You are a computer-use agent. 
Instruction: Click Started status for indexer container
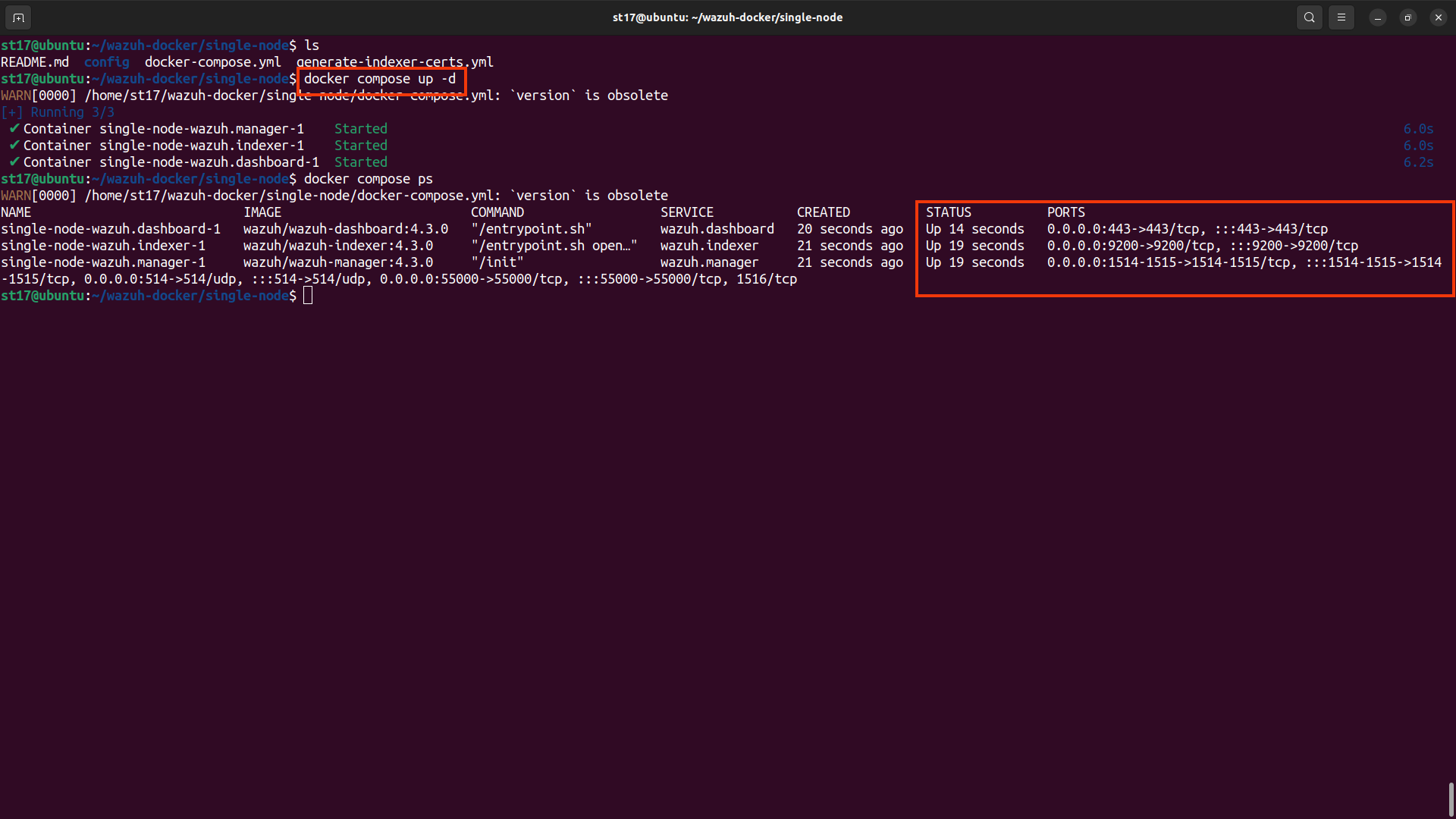click(361, 146)
